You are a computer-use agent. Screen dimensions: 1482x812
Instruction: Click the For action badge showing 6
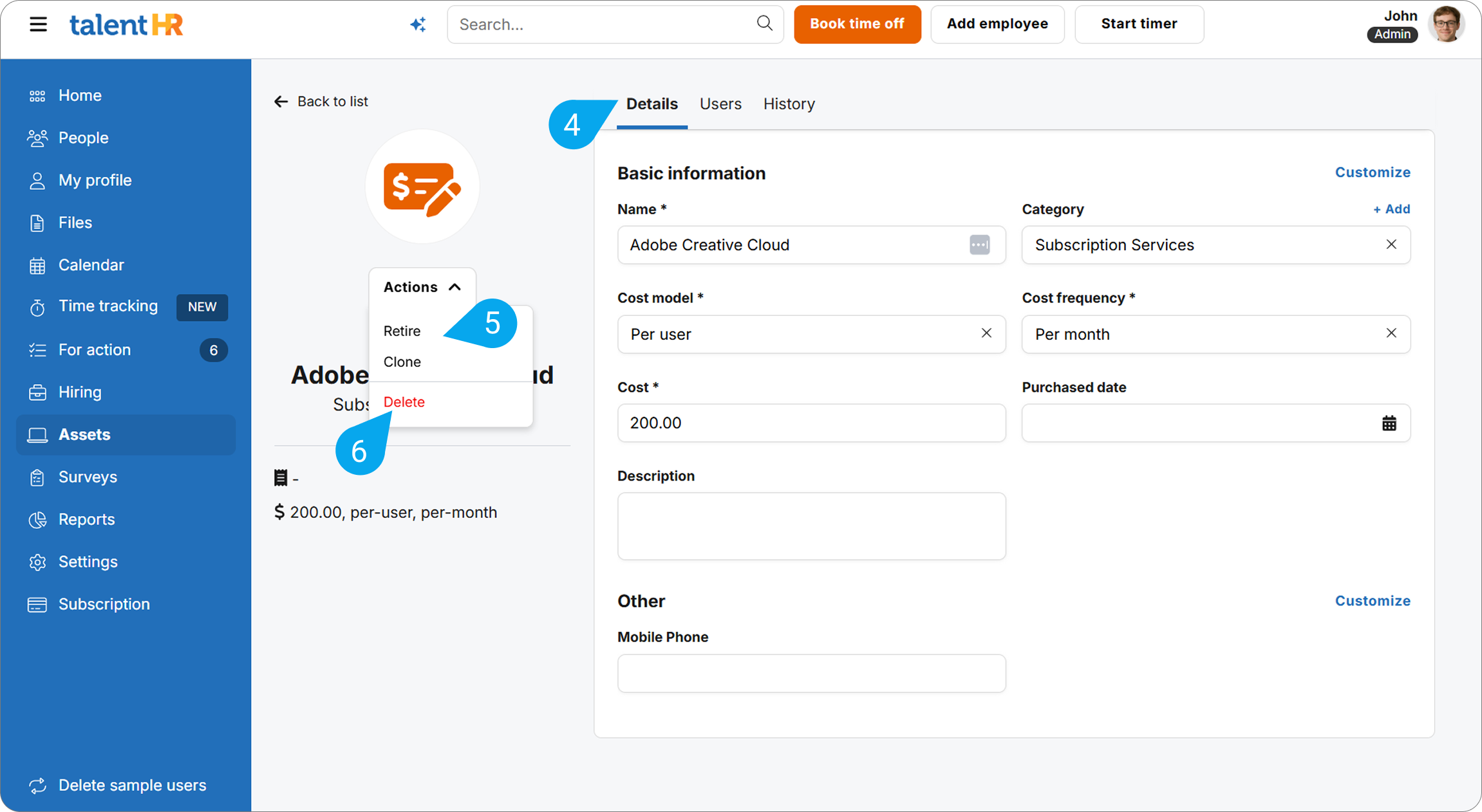[x=214, y=350]
